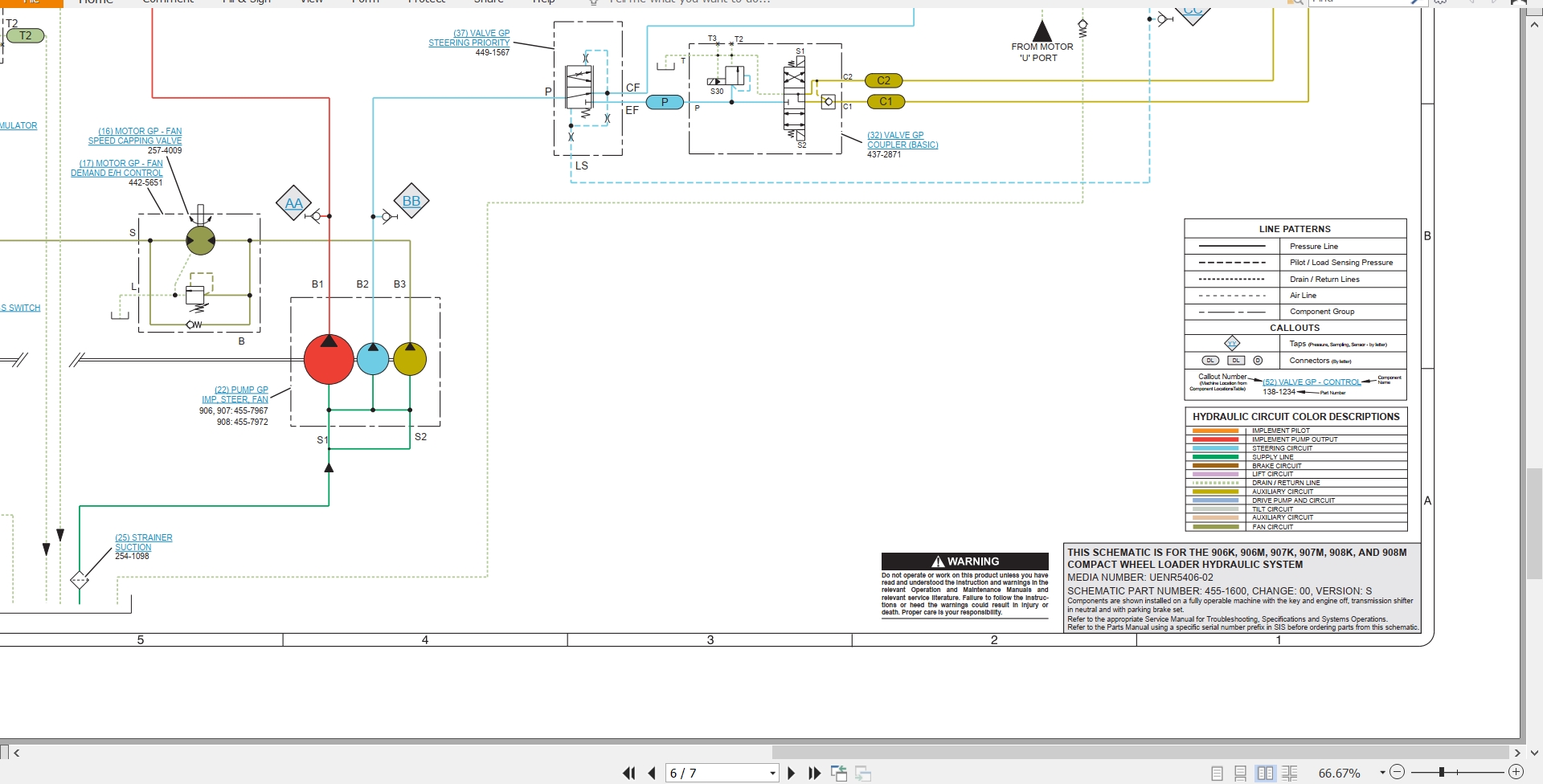
Task: Click the grayed next view icon
Action: coord(863,773)
